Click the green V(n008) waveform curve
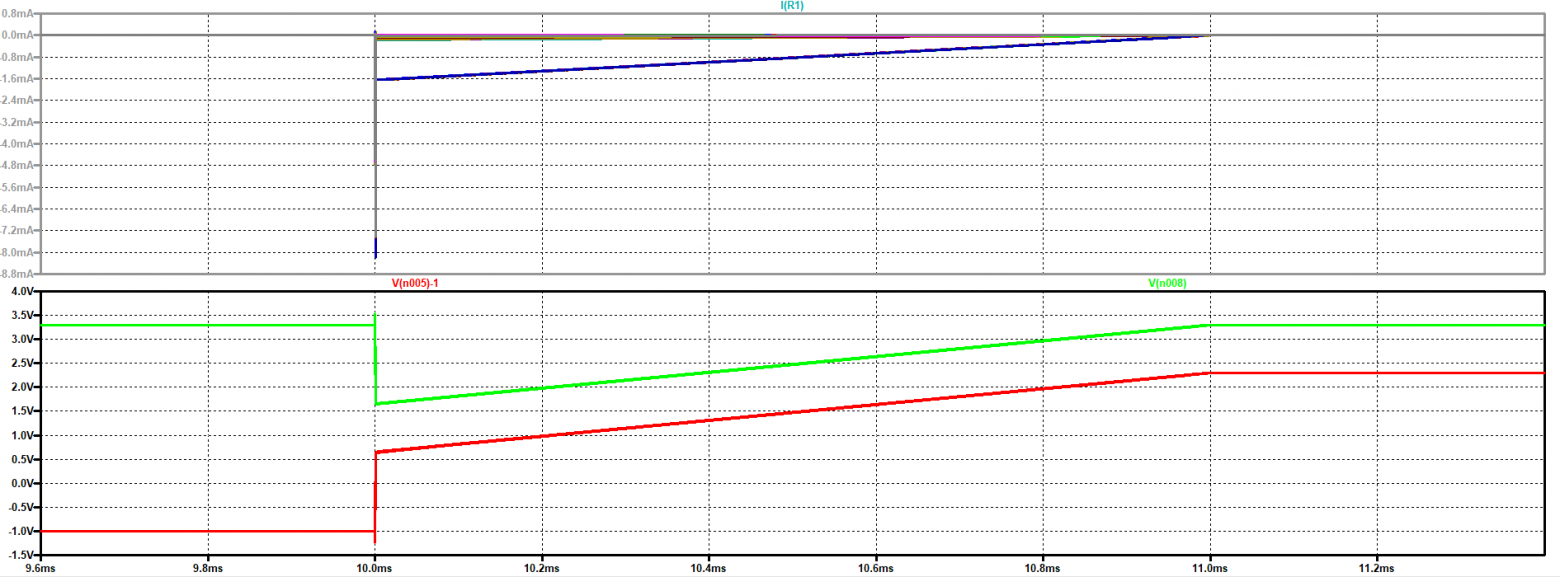Image resolution: width=1560 pixels, height=577 pixels. point(792,364)
